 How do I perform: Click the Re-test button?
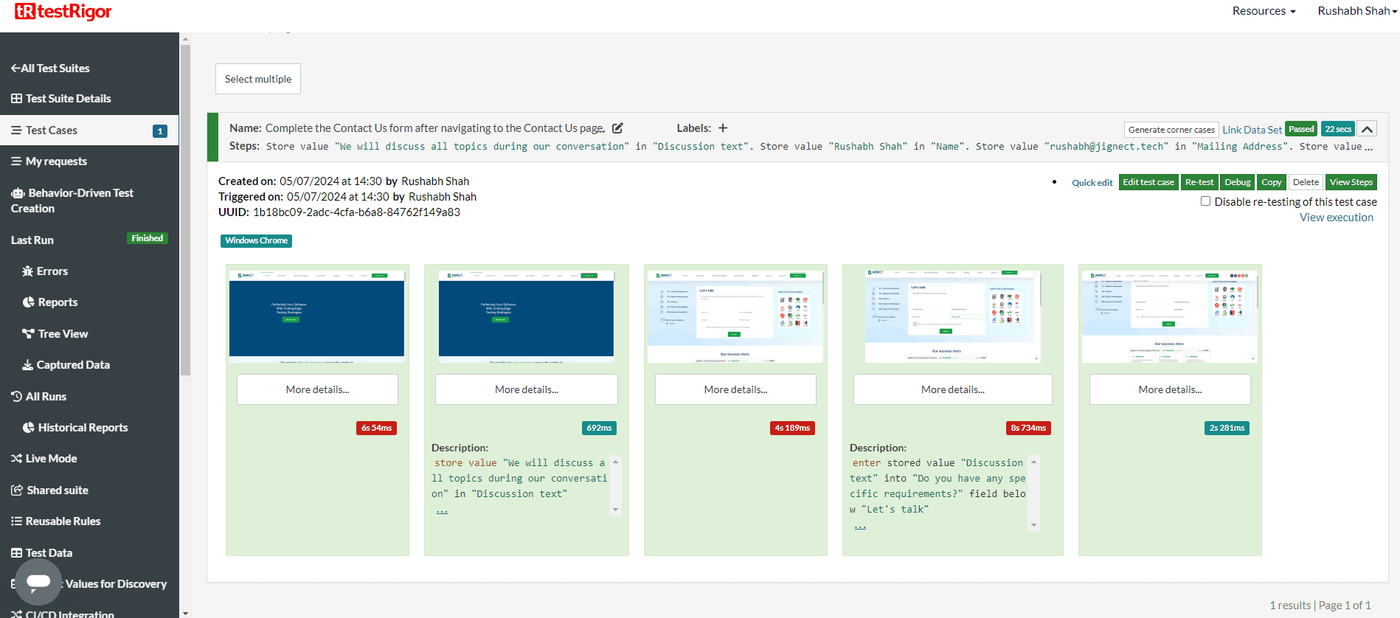(1200, 182)
